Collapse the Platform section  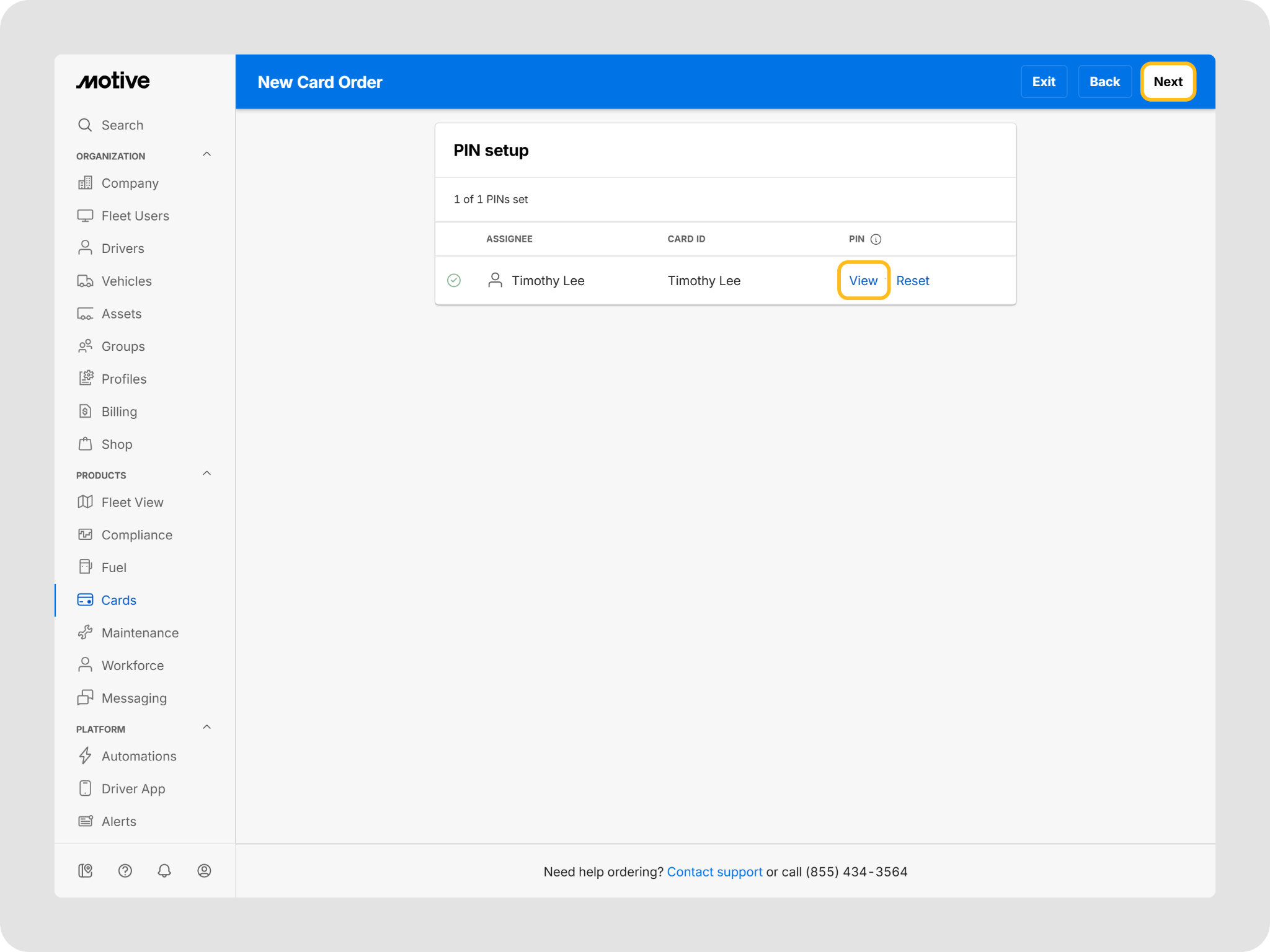tap(207, 728)
